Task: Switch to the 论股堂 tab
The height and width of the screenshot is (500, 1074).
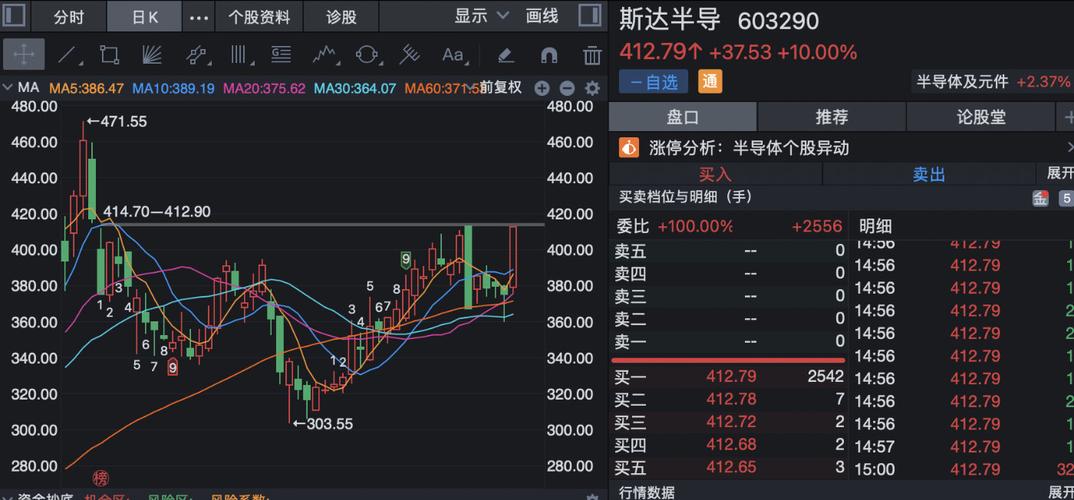Action: point(981,116)
